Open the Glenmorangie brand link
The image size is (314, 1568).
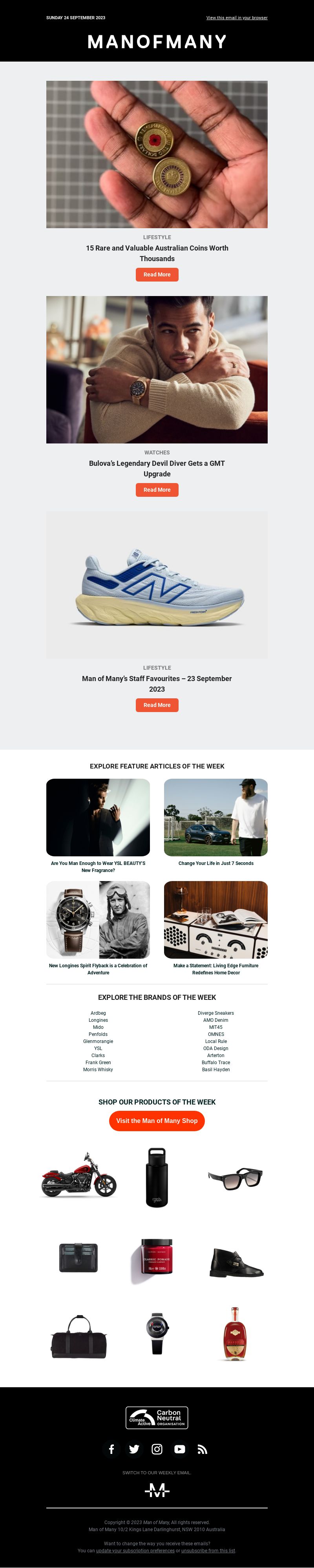tap(98, 1041)
